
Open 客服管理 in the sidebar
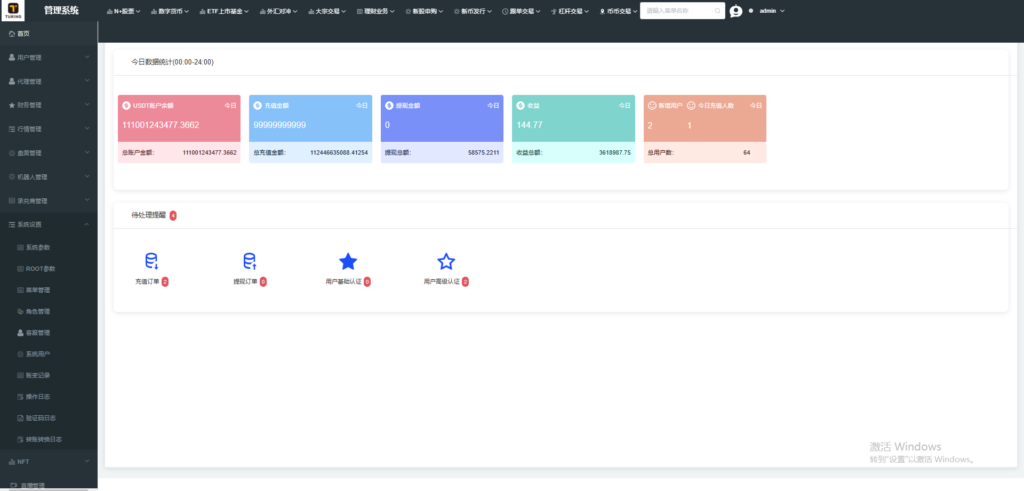(x=49, y=333)
